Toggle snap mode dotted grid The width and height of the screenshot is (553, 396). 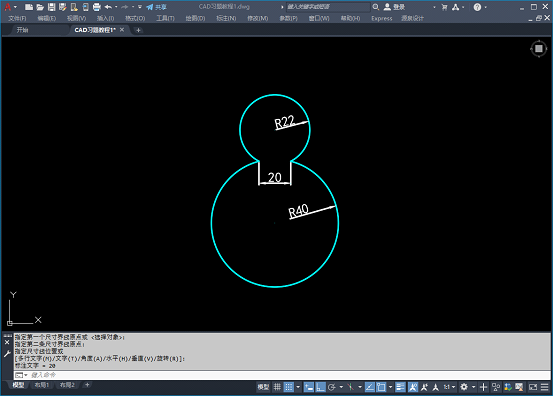pyautogui.click(x=289, y=387)
